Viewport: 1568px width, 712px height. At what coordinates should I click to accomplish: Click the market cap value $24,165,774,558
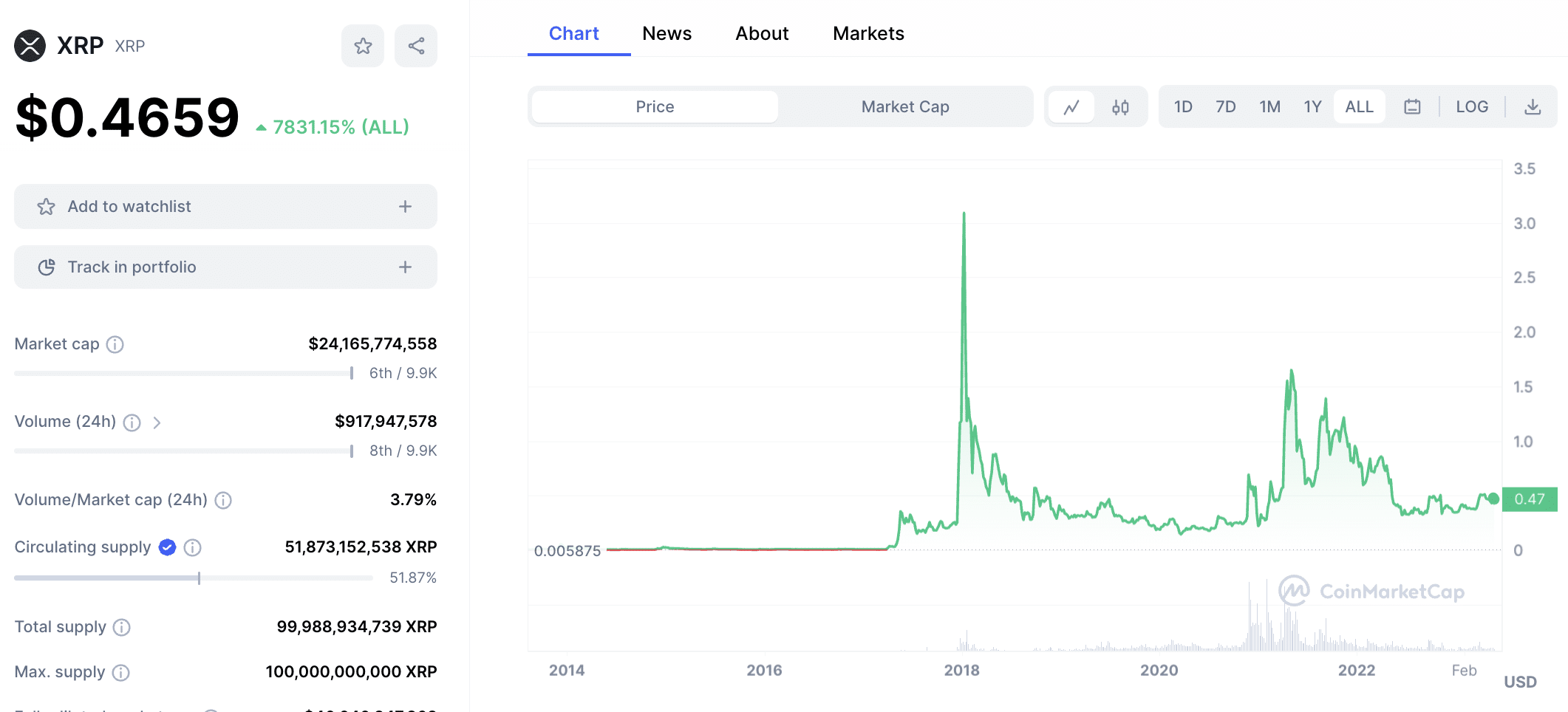tap(372, 344)
